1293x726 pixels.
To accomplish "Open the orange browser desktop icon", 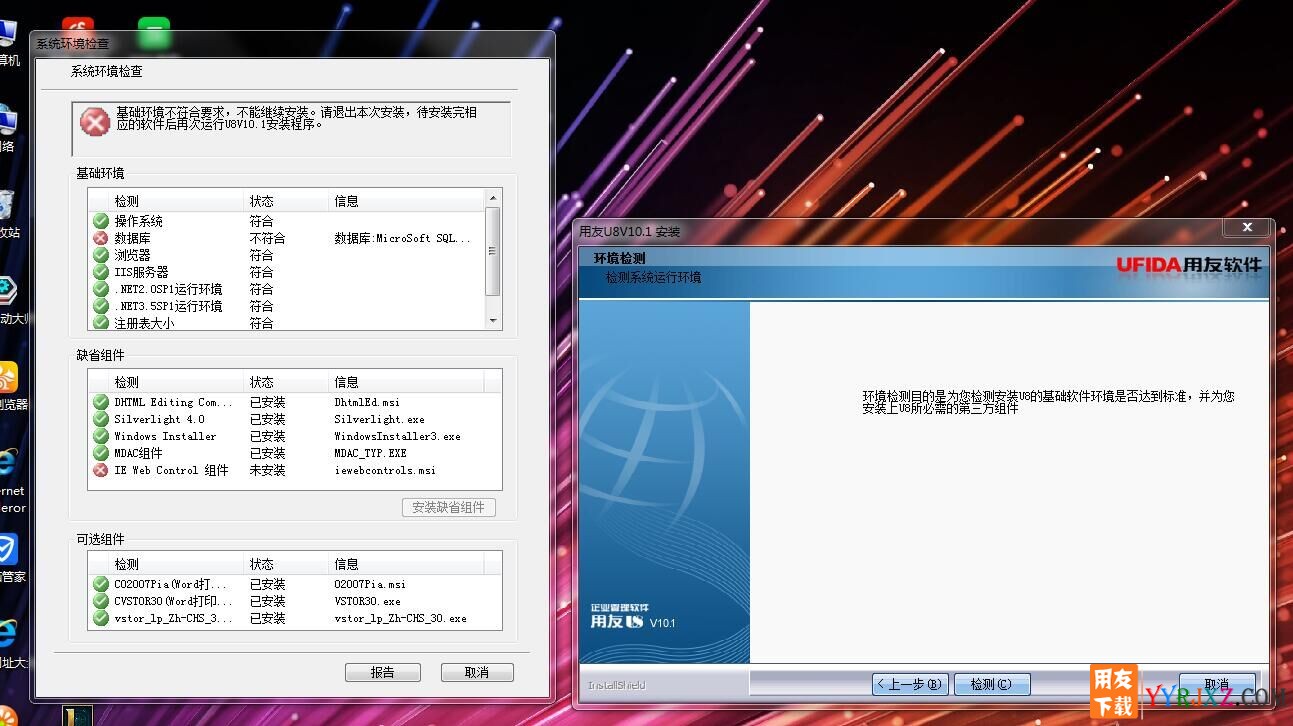I will 7,378.
